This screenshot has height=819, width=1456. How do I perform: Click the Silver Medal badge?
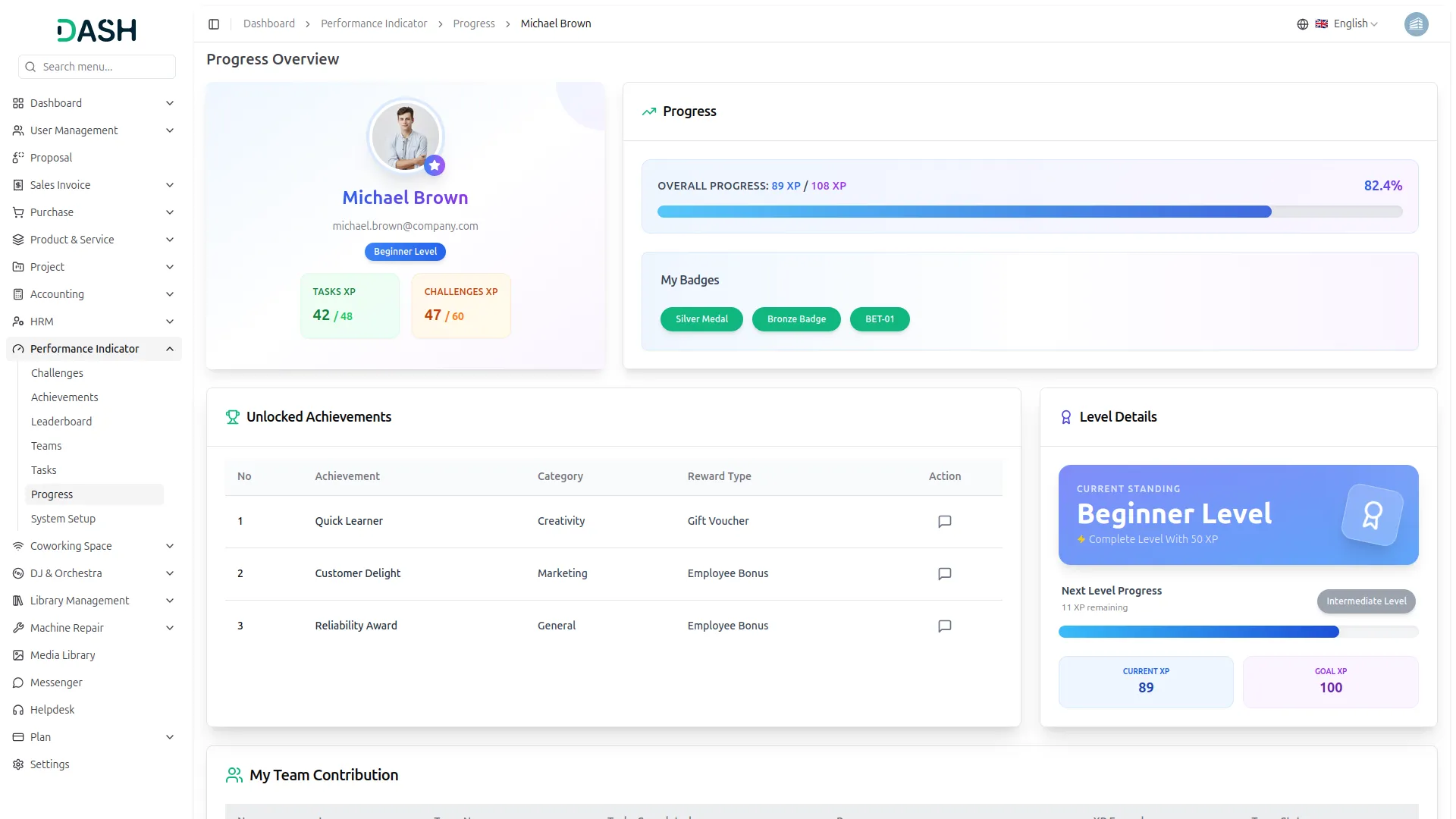click(x=701, y=319)
